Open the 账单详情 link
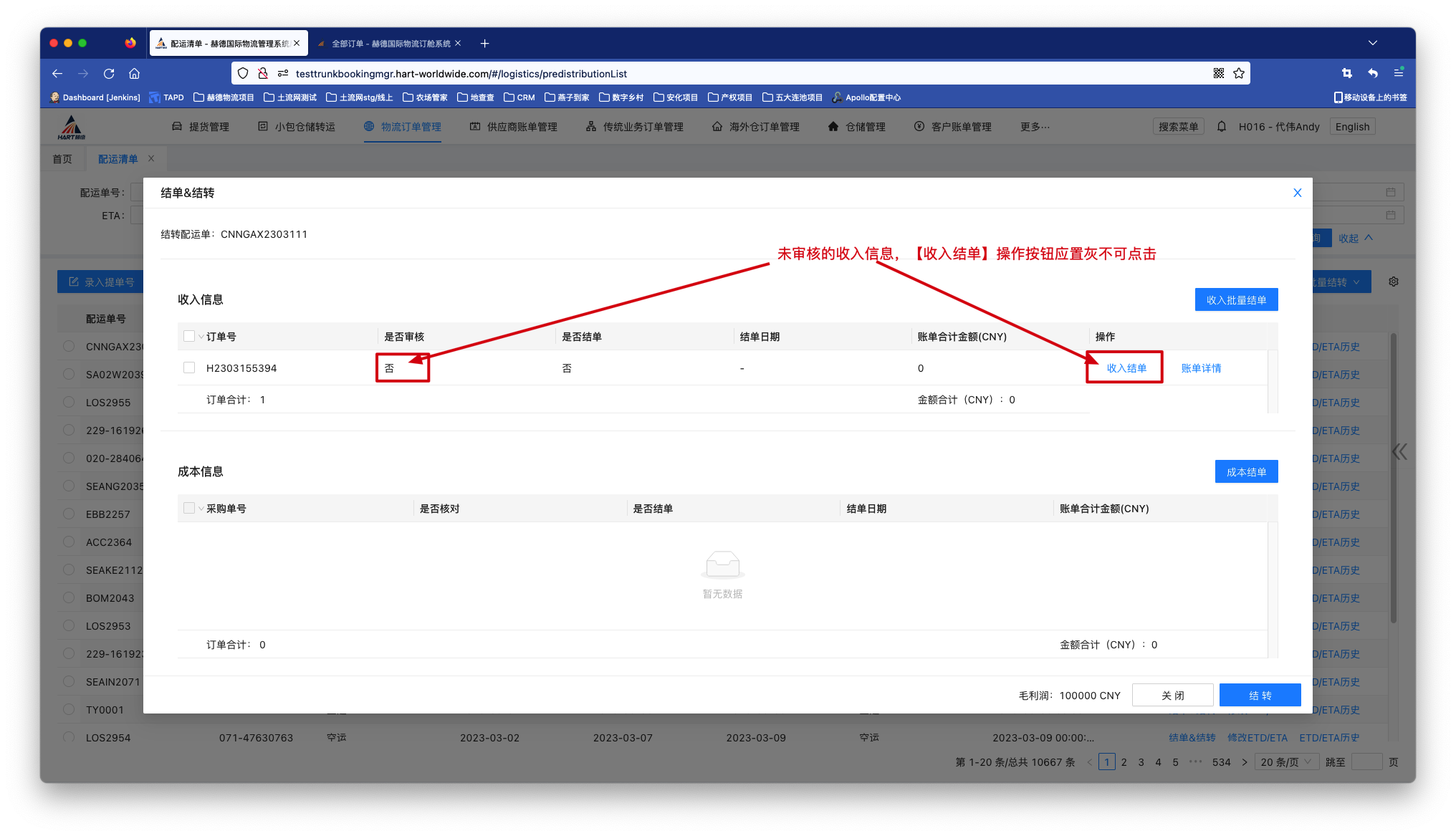The height and width of the screenshot is (836, 1456). click(x=1201, y=368)
